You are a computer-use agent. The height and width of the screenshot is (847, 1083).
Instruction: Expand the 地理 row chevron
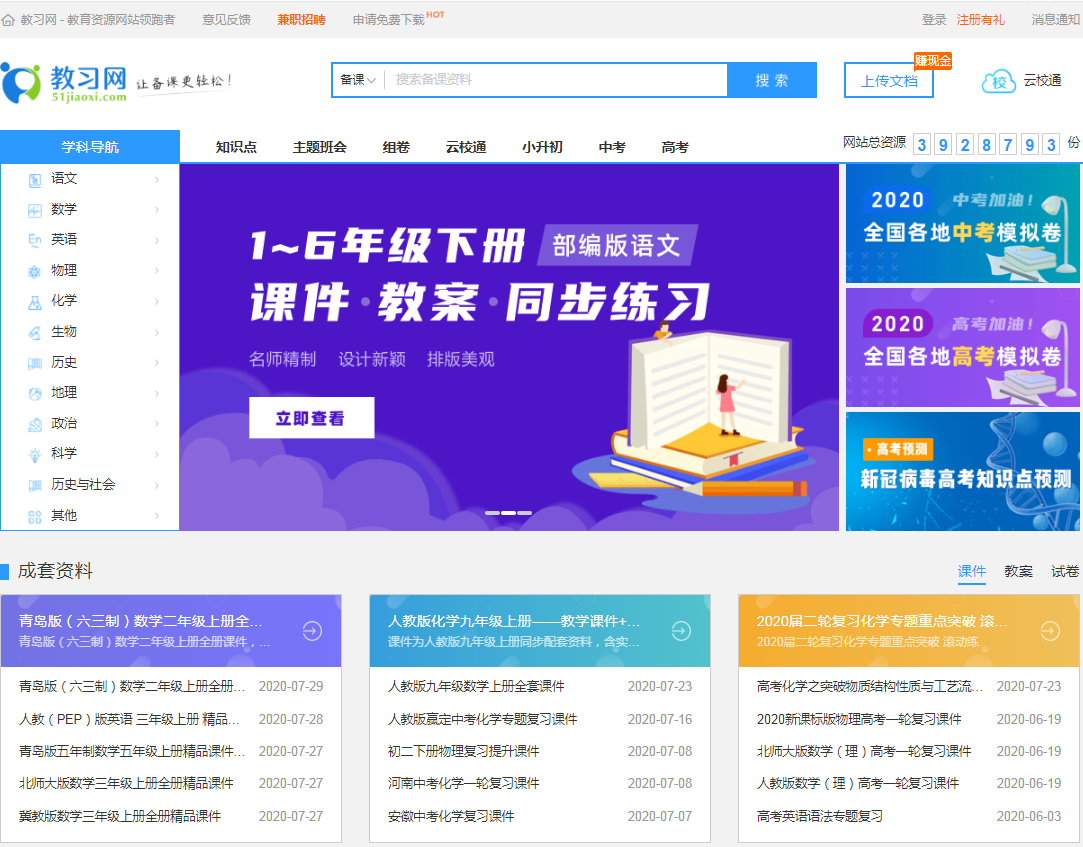(x=157, y=393)
